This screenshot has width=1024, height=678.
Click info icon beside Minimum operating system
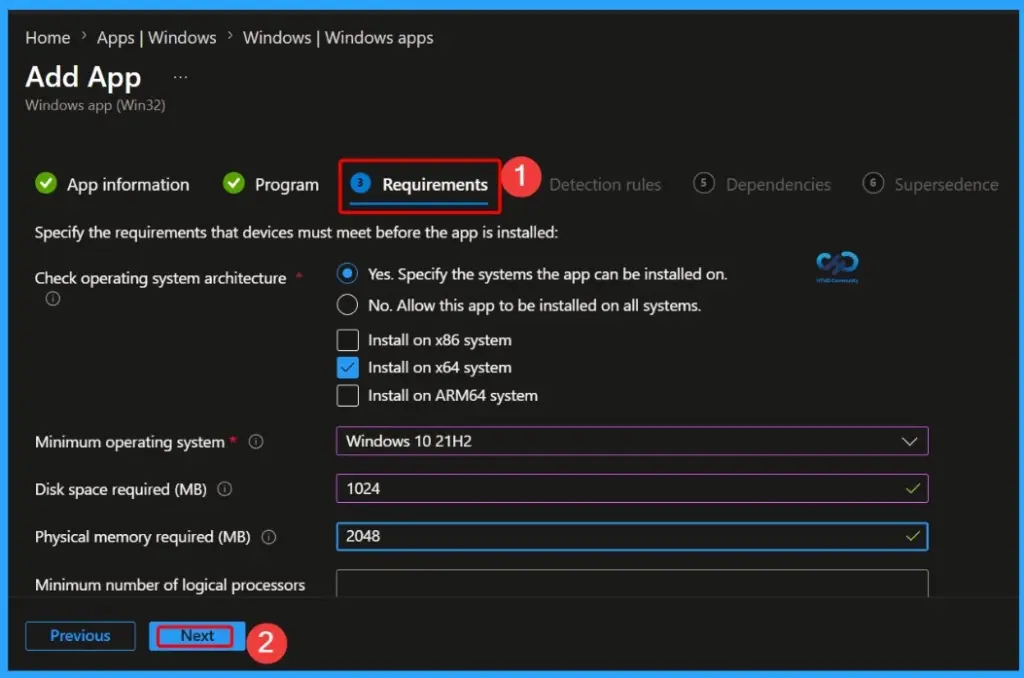click(x=256, y=442)
